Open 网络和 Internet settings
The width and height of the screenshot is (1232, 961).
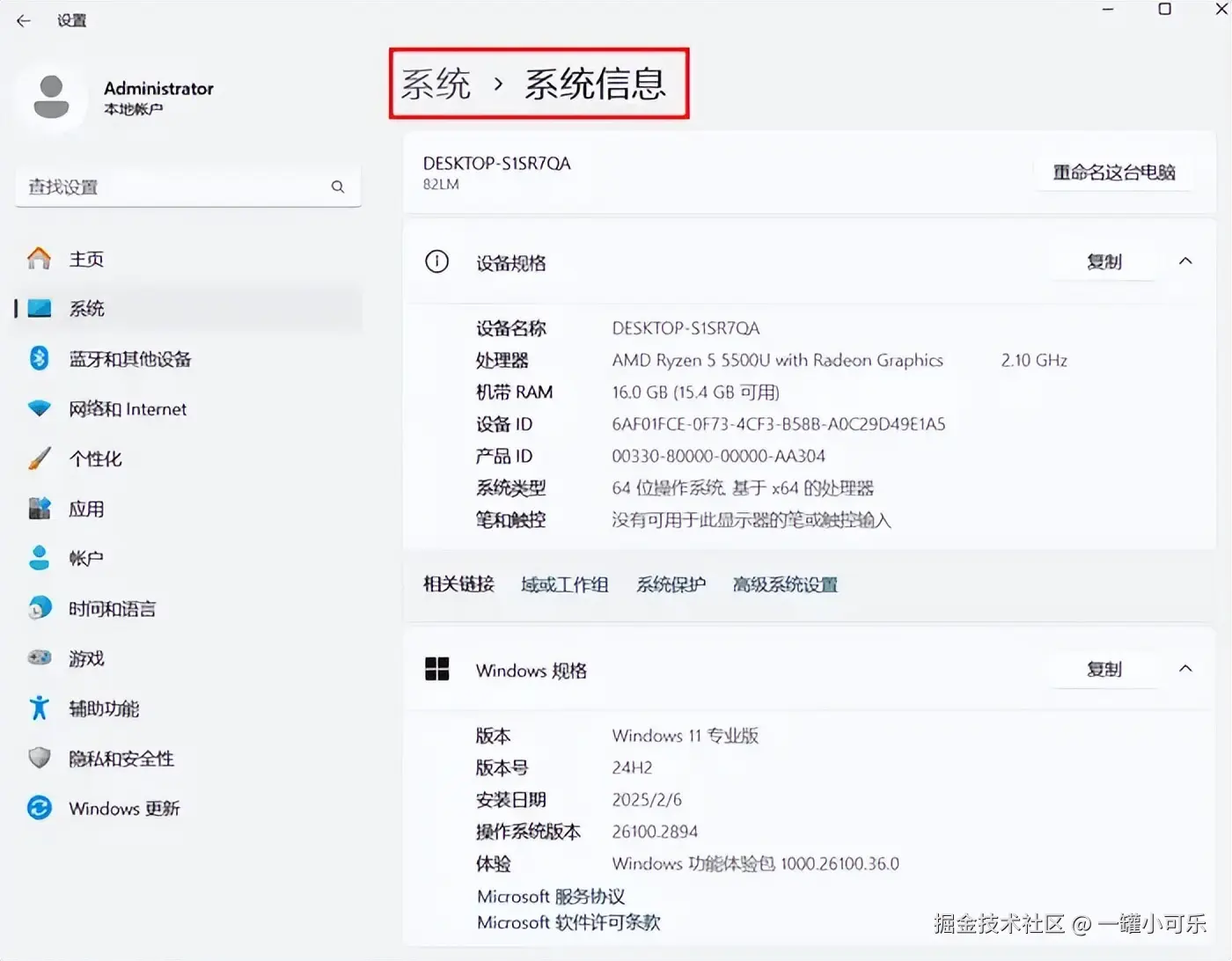pyautogui.click(x=187, y=409)
